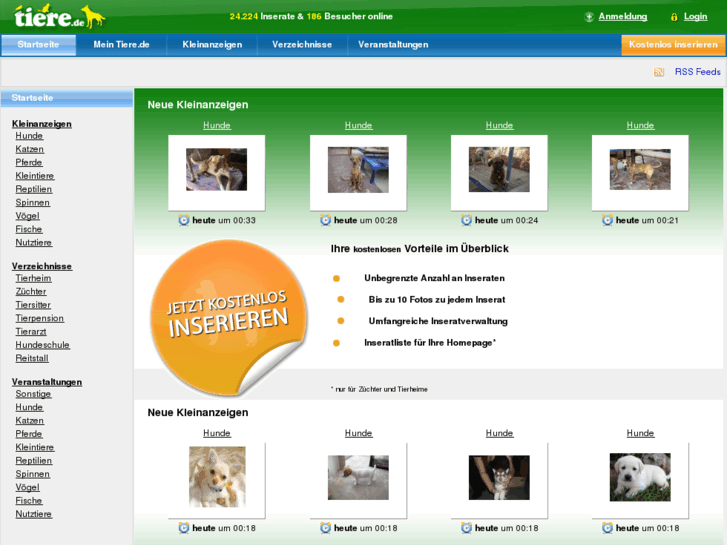
Task: Open the dog photo posted at 00:21
Action: coord(640,169)
